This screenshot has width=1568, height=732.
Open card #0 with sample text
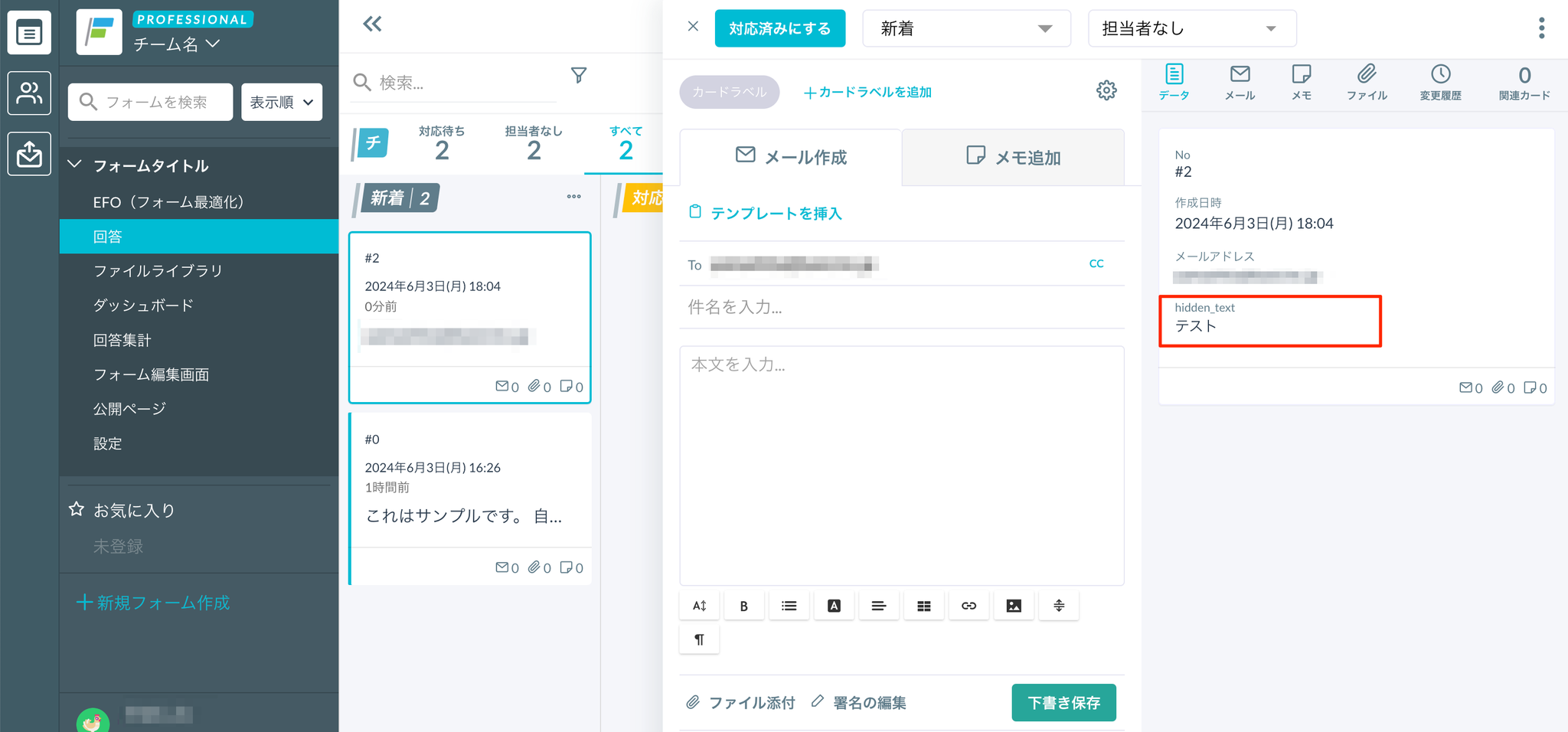(x=470, y=498)
